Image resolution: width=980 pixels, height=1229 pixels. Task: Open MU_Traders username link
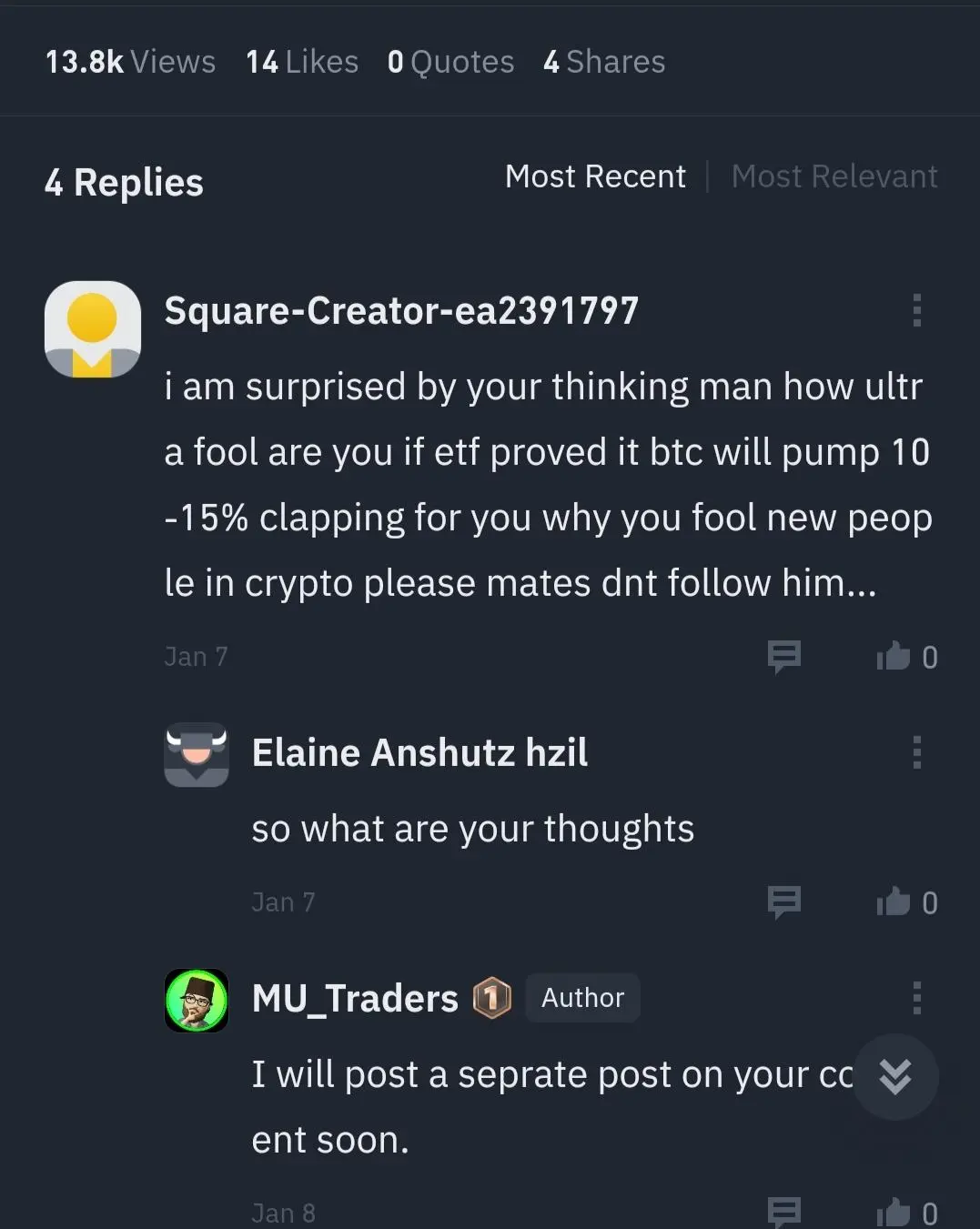point(355,999)
